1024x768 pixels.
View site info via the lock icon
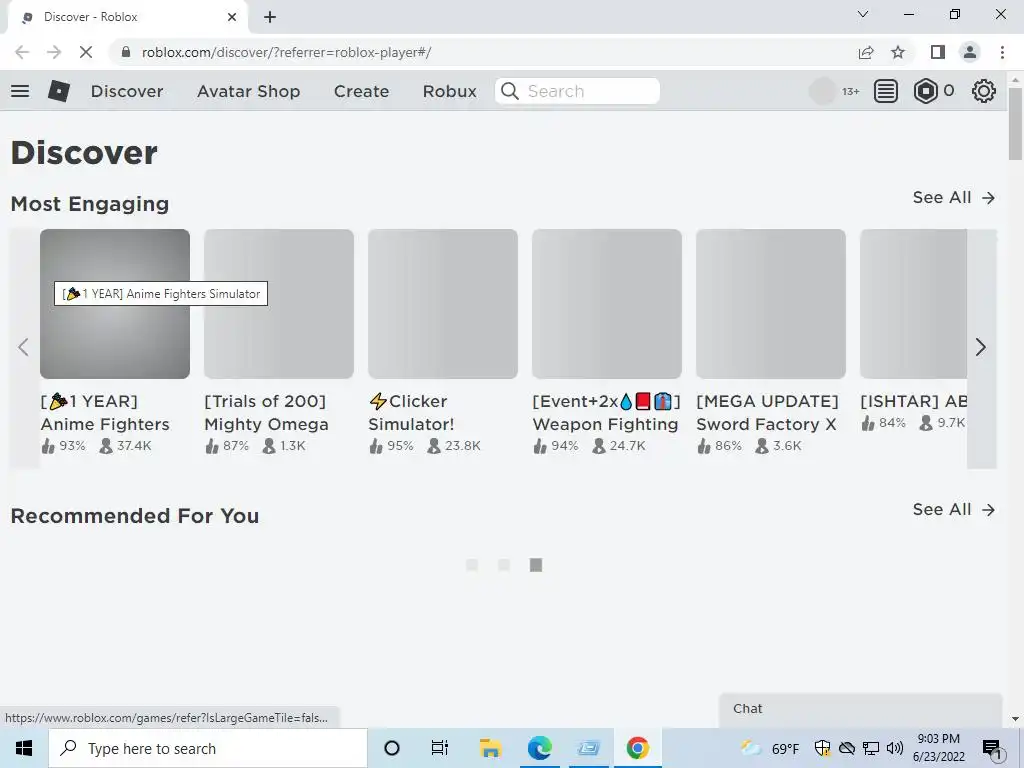pyautogui.click(x=126, y=52)
